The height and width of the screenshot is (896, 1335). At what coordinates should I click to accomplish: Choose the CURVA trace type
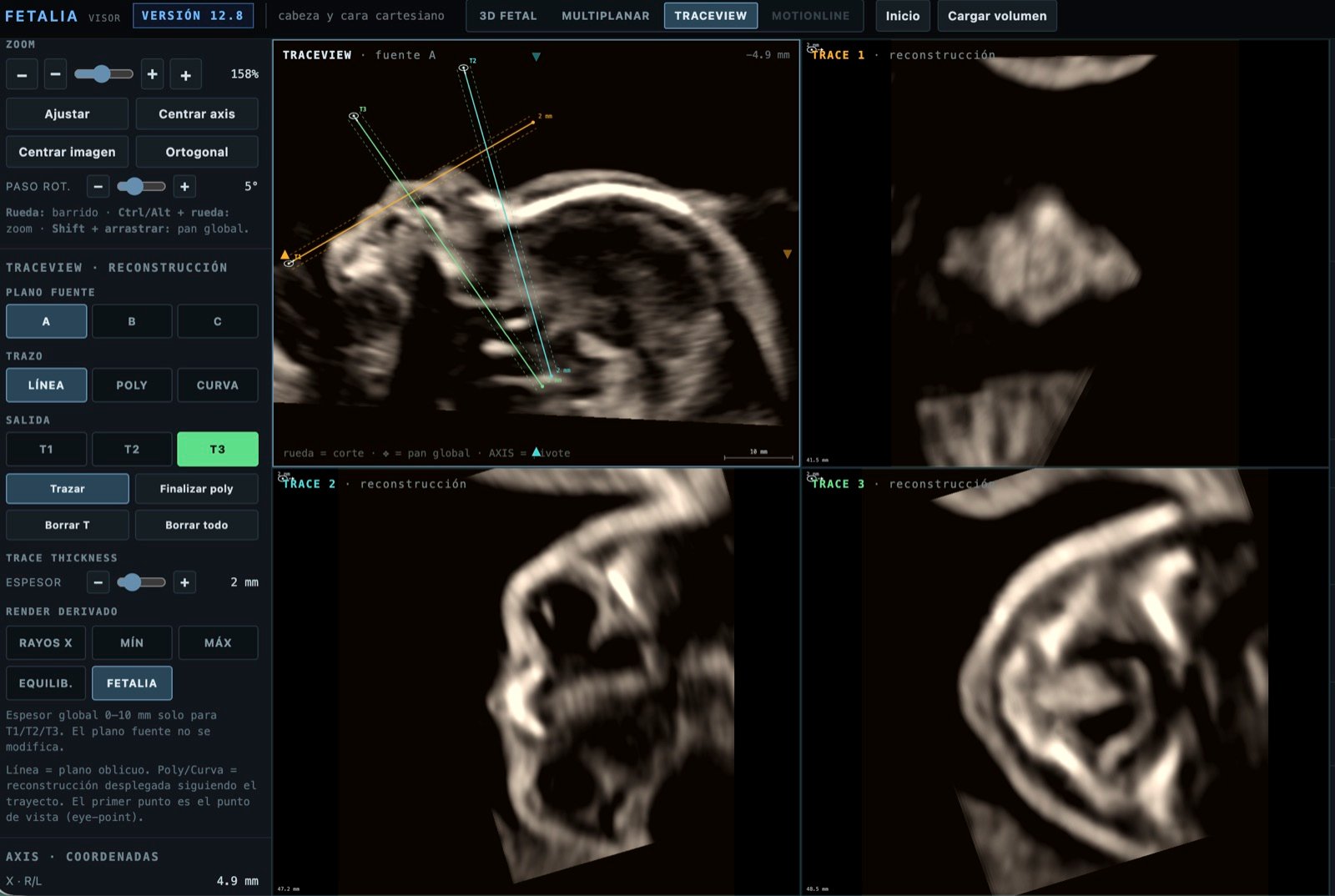coord(218,385)
